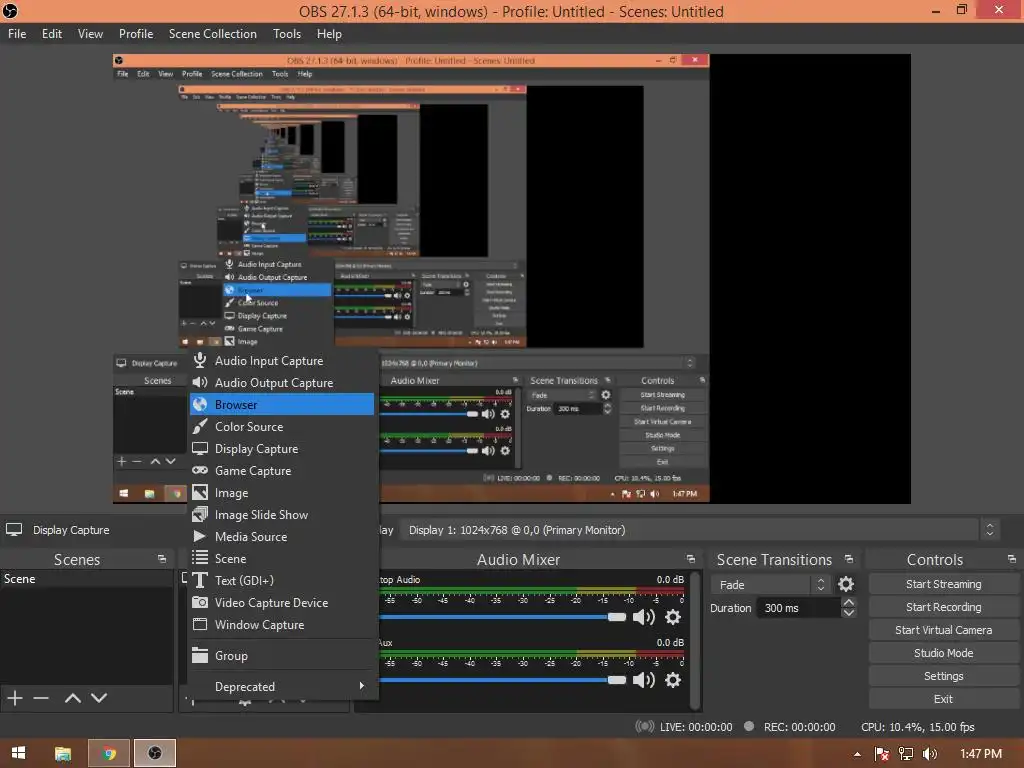Choose Browser from the source menu
The image size is (1024, 768).
tap(282, 404)
